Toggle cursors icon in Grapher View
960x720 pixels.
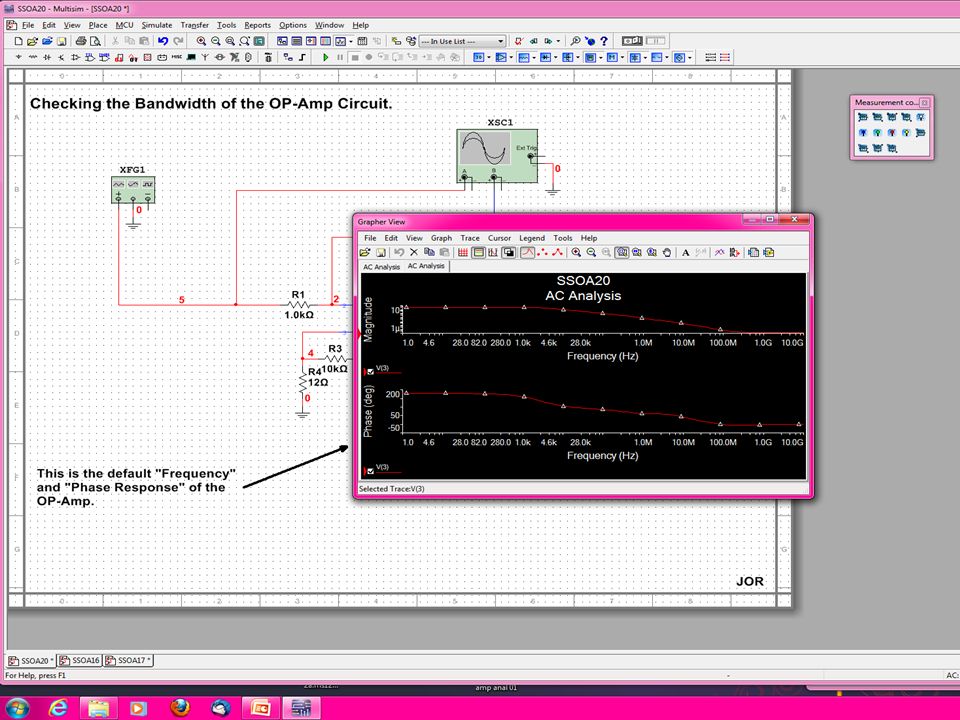pos(493,252)
